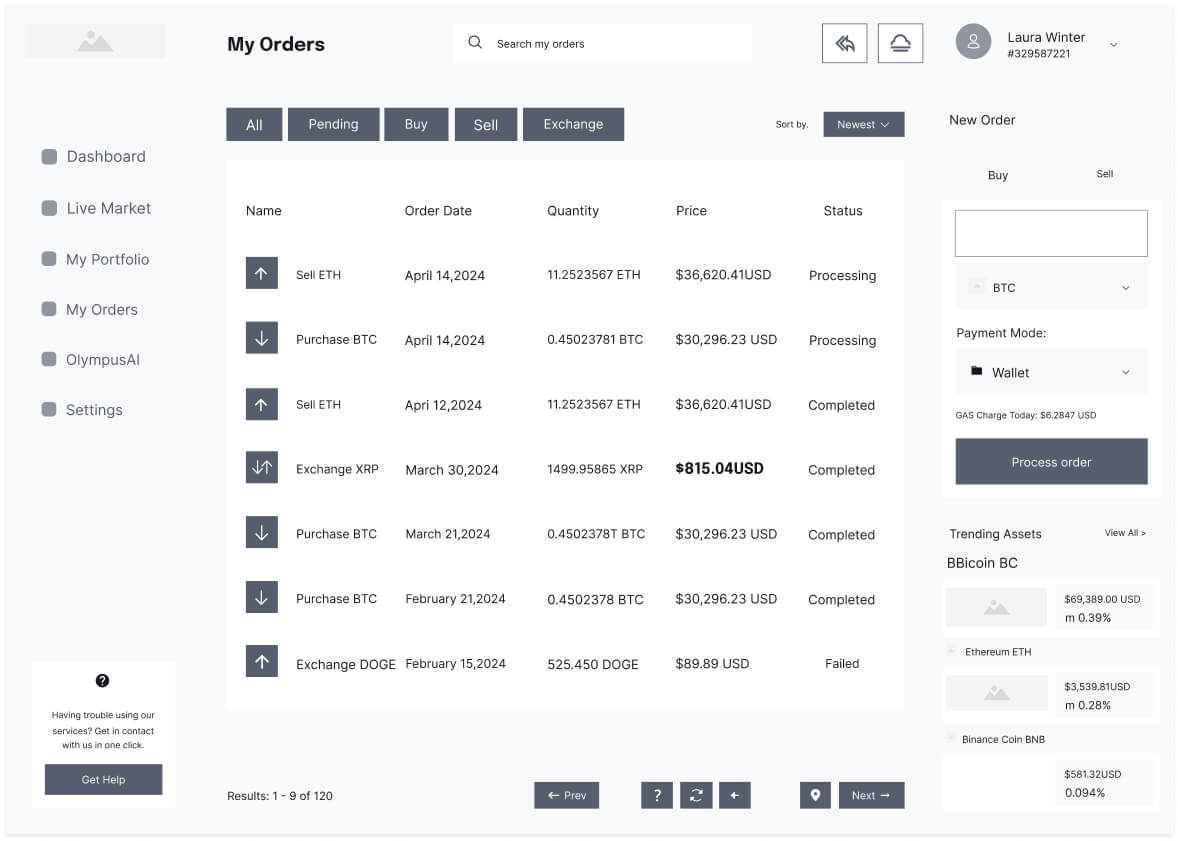Image resolution: width=1178 pixels, height=841 pixels.
Task: Click the bold $815.04USD price
Action: 719,468
